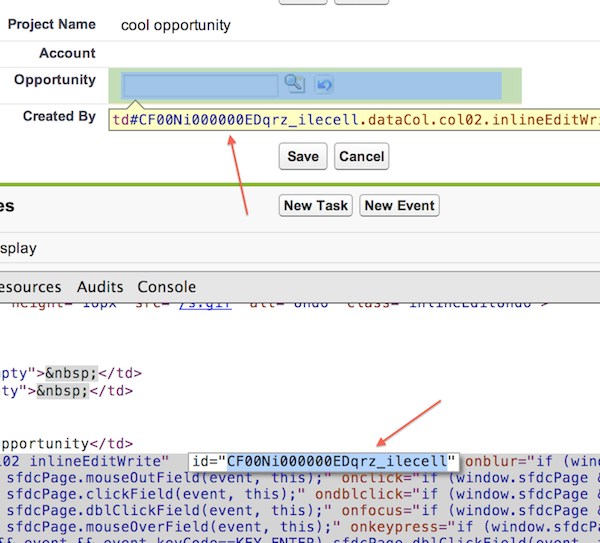Screen dimensions: 600x543
Task: Click the Project Name field label
Action: point(52,24)
